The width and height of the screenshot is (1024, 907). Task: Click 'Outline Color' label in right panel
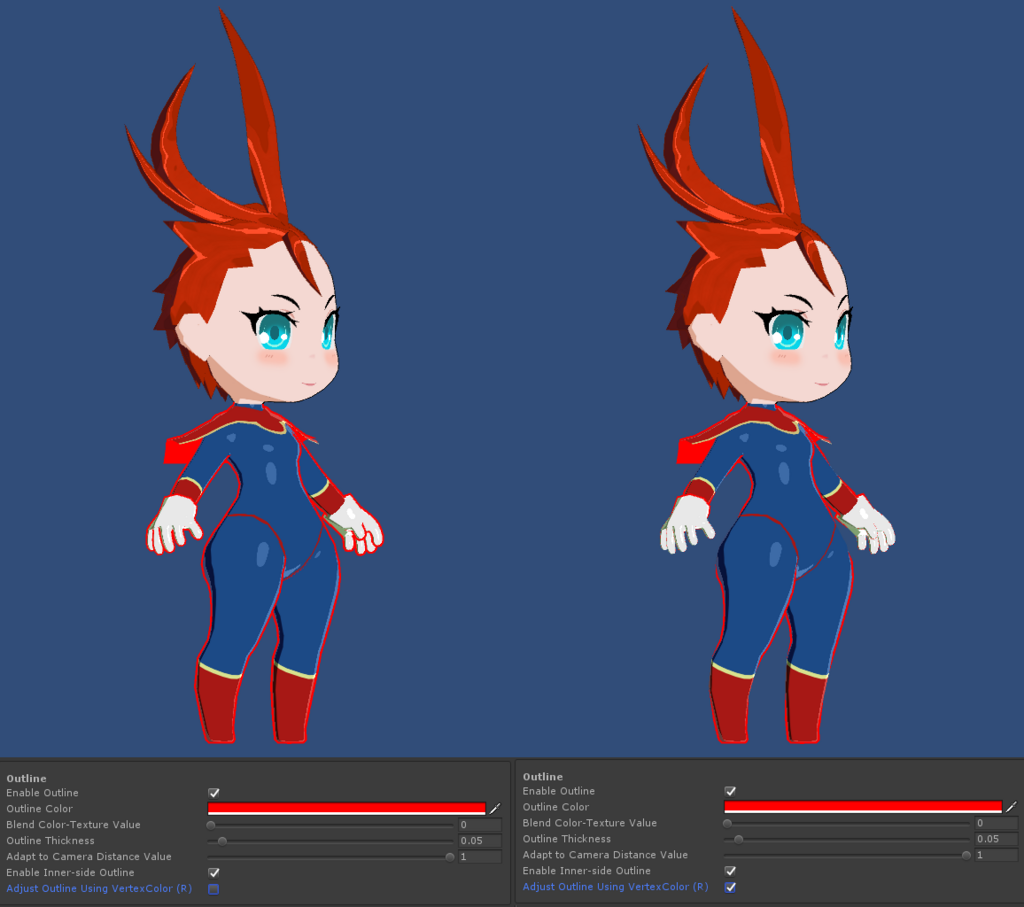click(x=556, y=807)
